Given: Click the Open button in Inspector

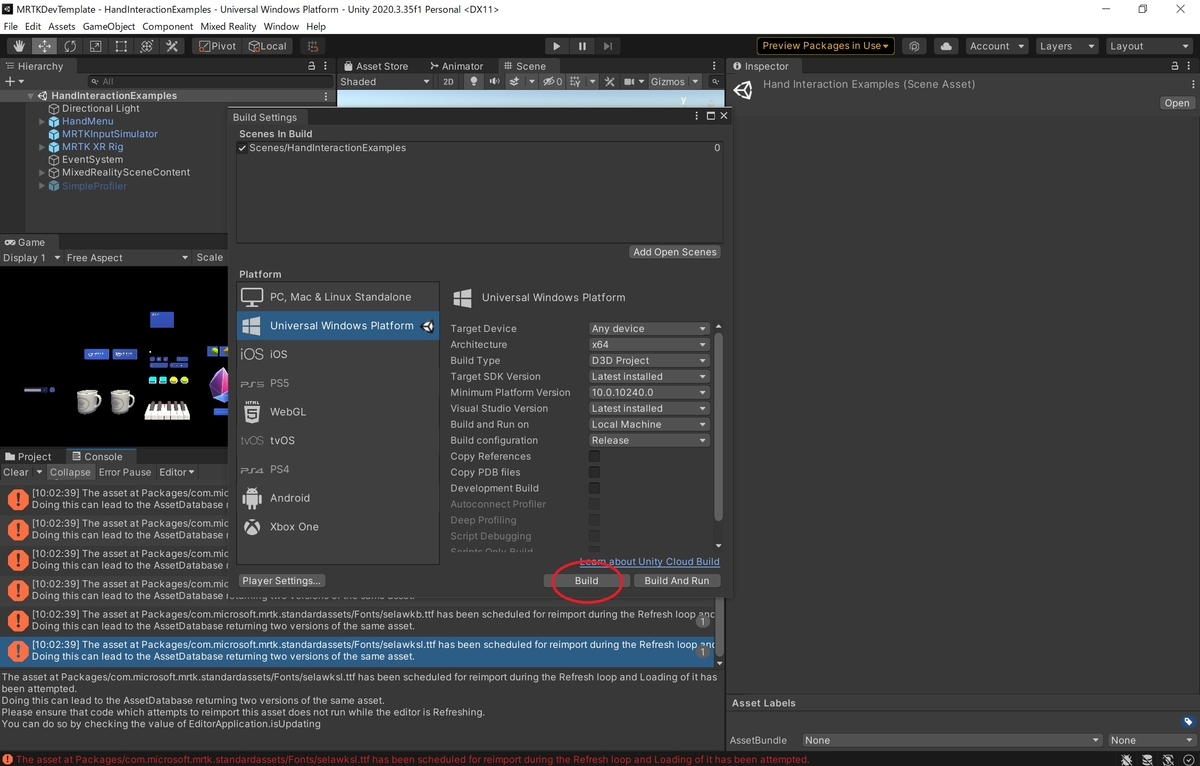Looking at the screenshot, I should [1177, 103].
